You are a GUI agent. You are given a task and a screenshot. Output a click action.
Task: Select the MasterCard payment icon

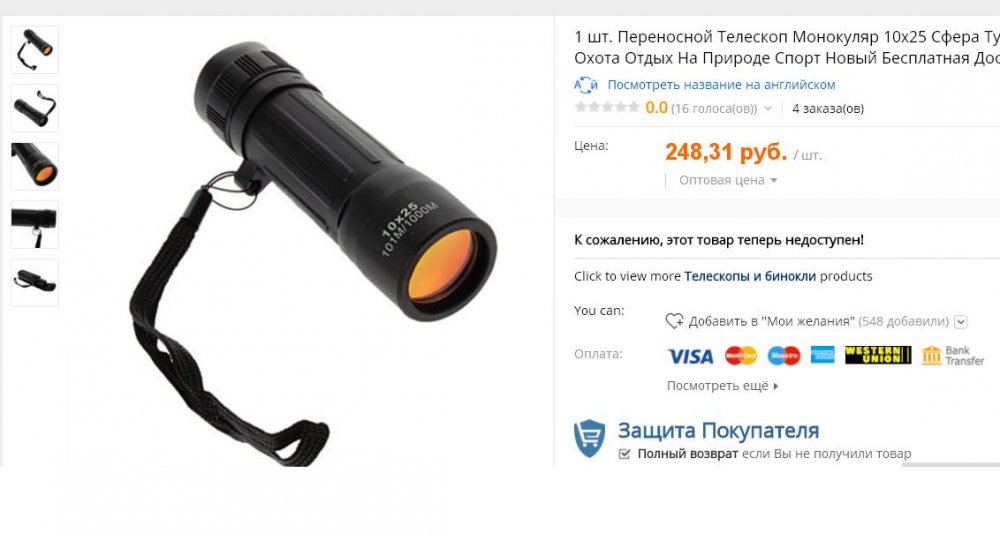coord(740,356)
